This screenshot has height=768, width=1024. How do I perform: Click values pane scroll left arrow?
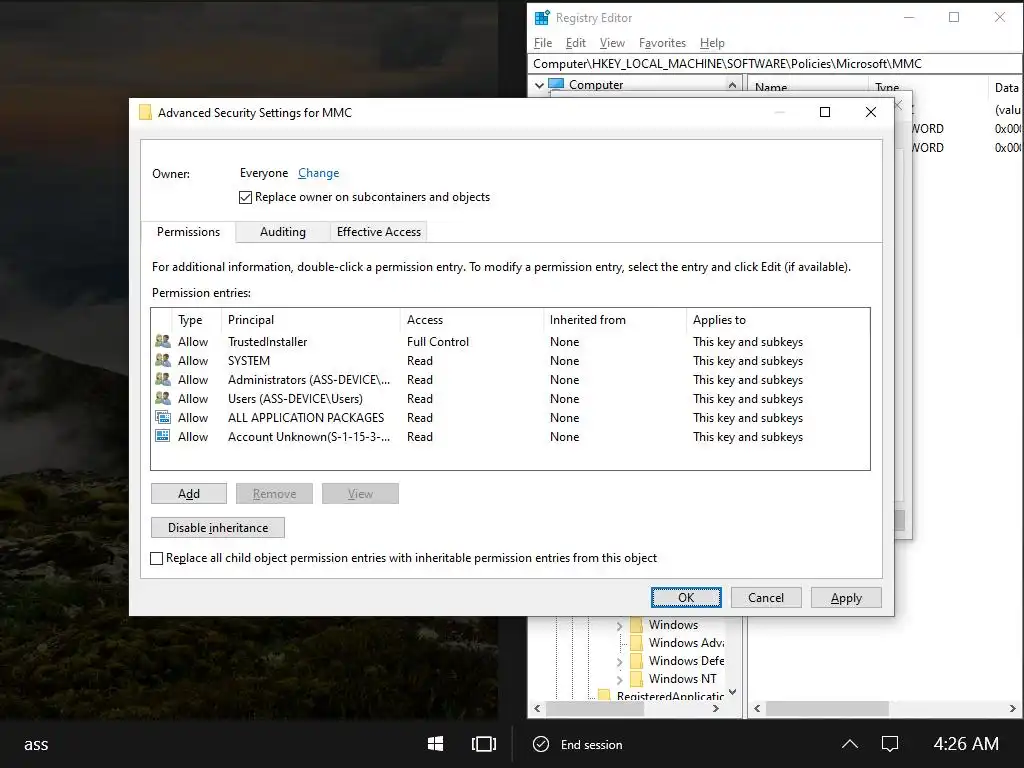pyautogui.click(x=757, y=709)
